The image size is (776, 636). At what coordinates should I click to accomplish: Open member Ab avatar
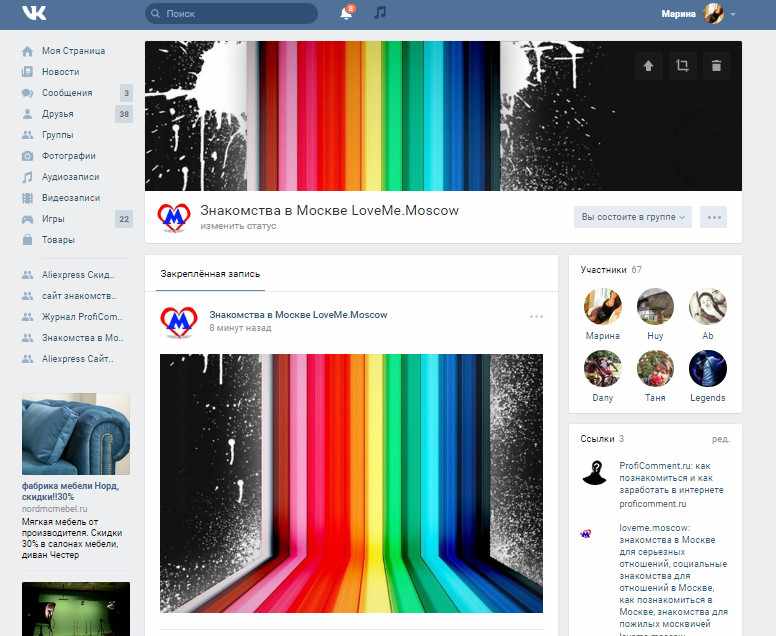coord(708,307)
